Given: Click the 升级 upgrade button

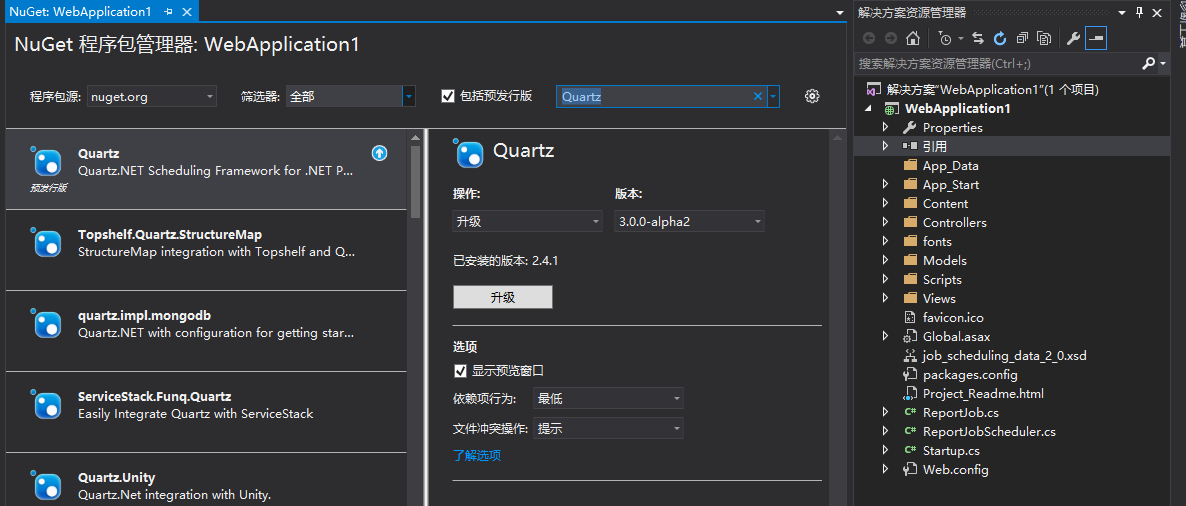Looking at the screenshot, I should (503, 297).
